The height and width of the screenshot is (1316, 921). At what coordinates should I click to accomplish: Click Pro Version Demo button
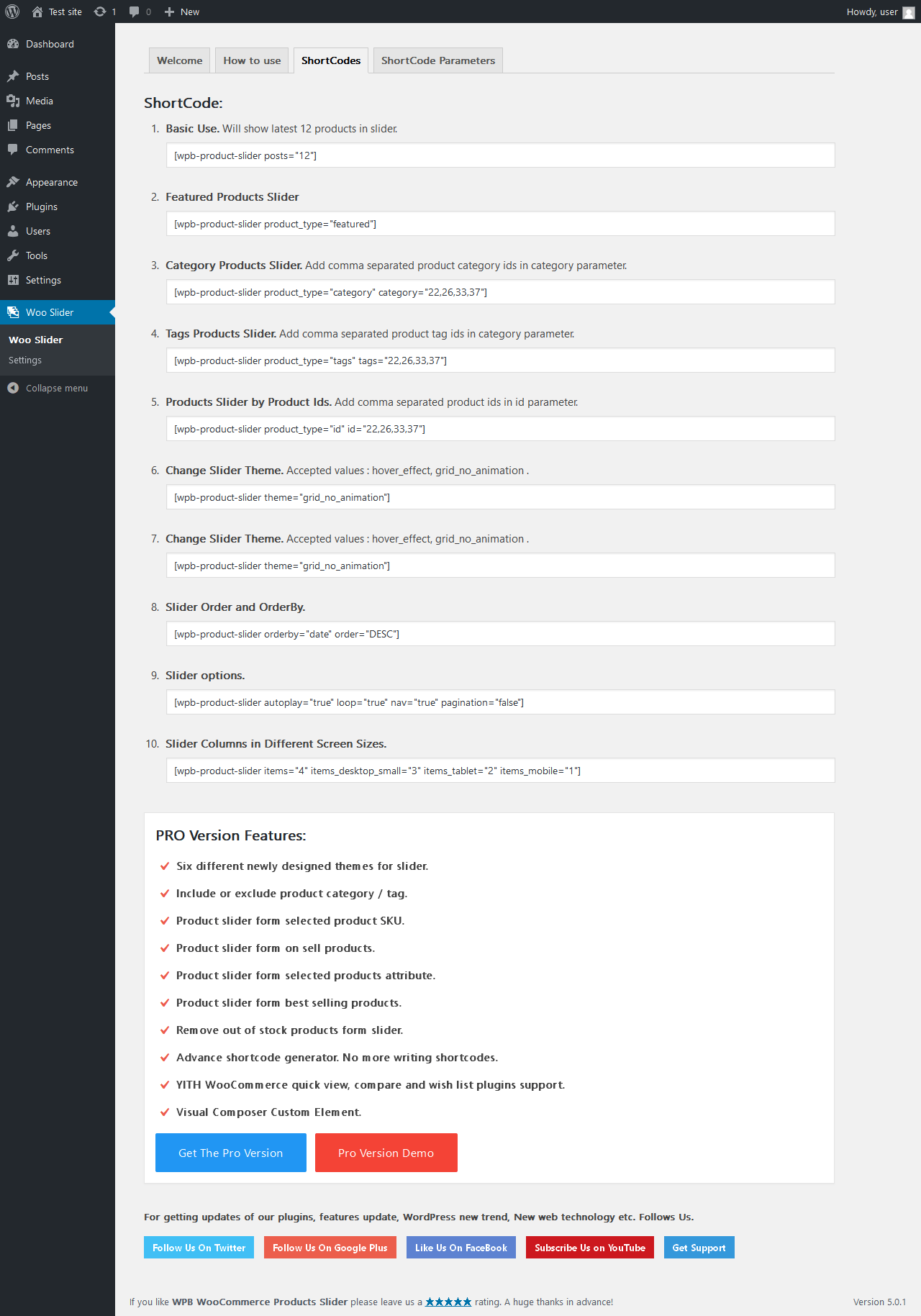[386, 1153]
